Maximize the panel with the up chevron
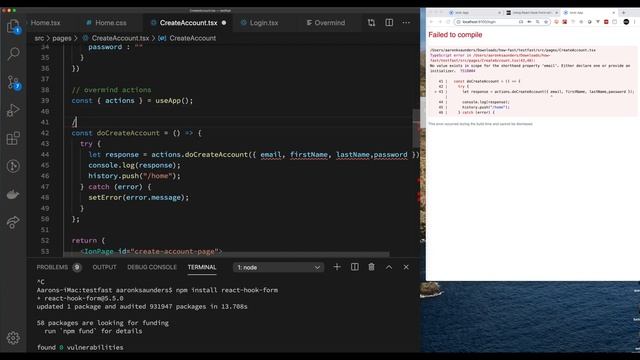The height and width of the screenshot is (360, 640). pos(389,267)
